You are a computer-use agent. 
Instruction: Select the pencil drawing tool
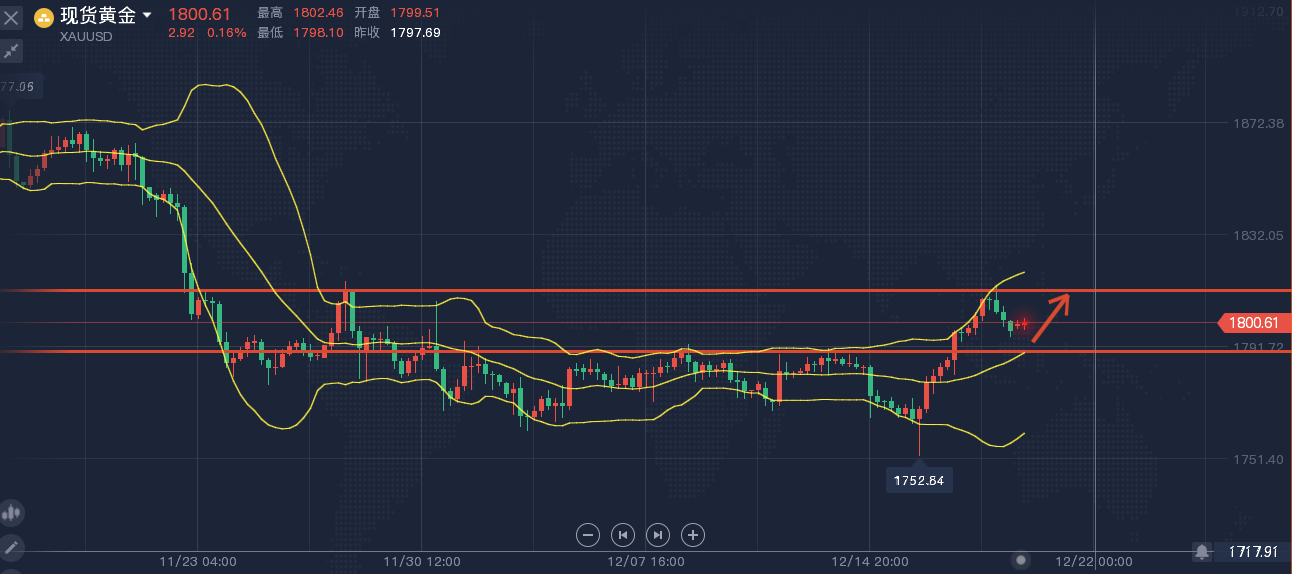tap(12, 547)
